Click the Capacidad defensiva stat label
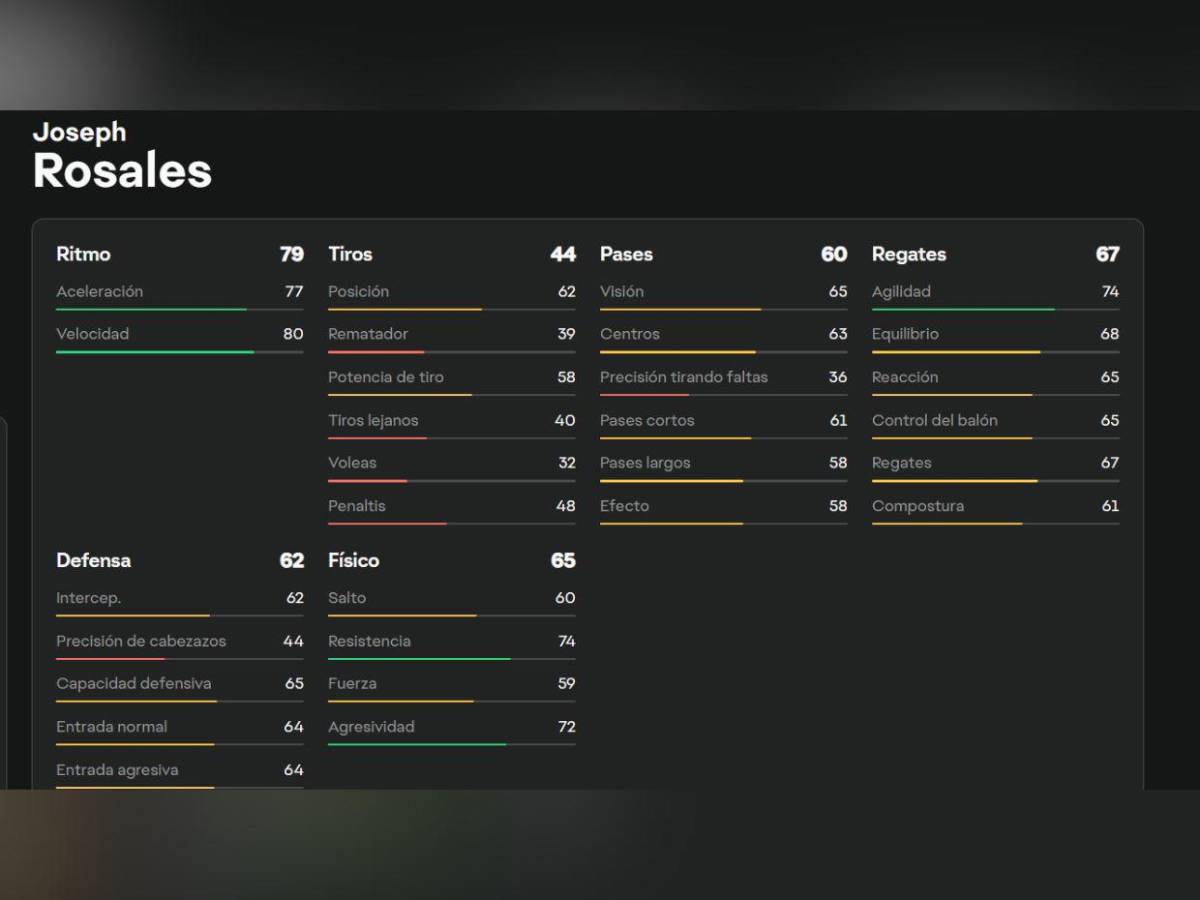This screenshot has width=1200, height=900. tap(133, 684)
